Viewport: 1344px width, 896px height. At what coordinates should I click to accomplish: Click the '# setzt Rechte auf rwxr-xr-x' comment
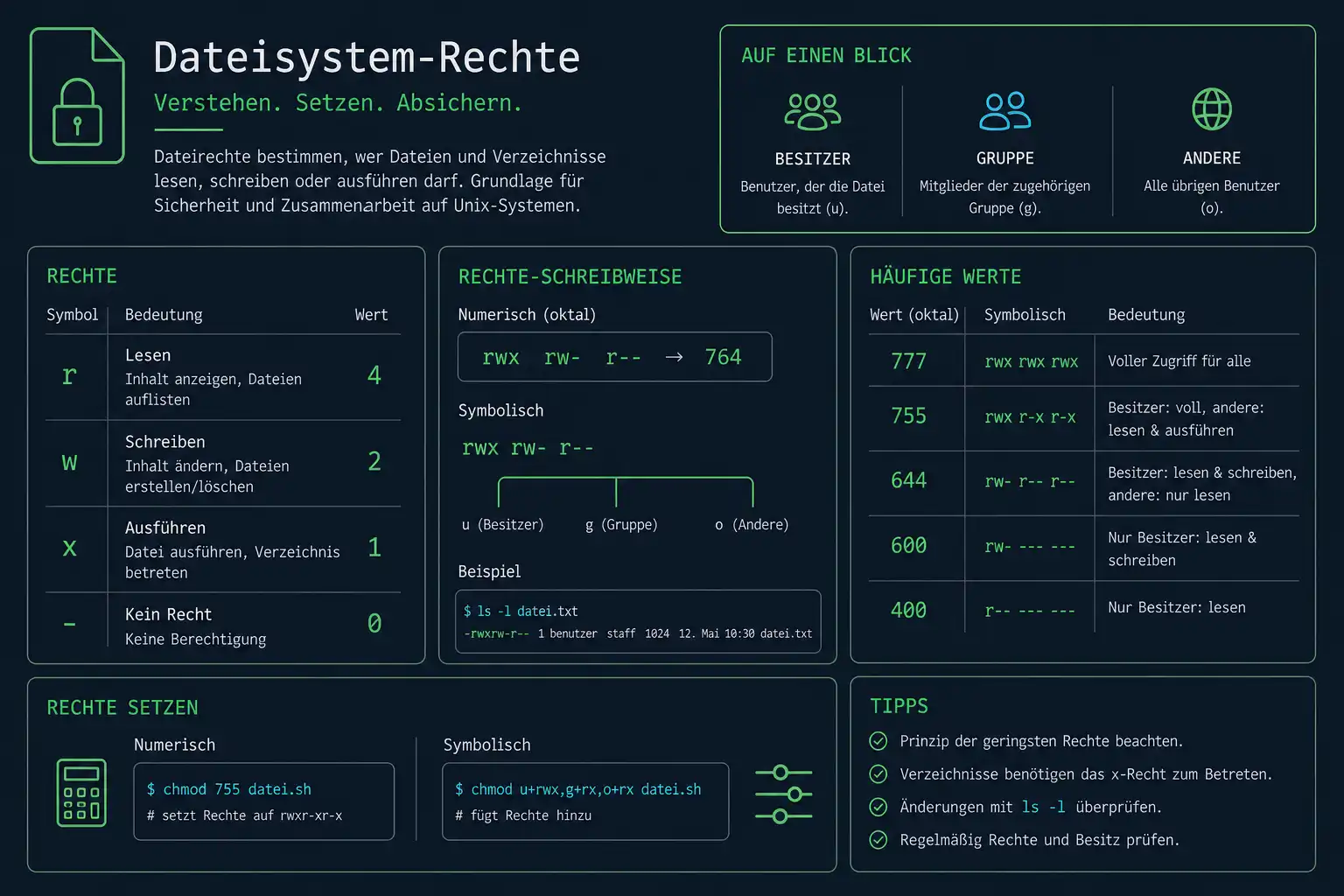(244, 815)
